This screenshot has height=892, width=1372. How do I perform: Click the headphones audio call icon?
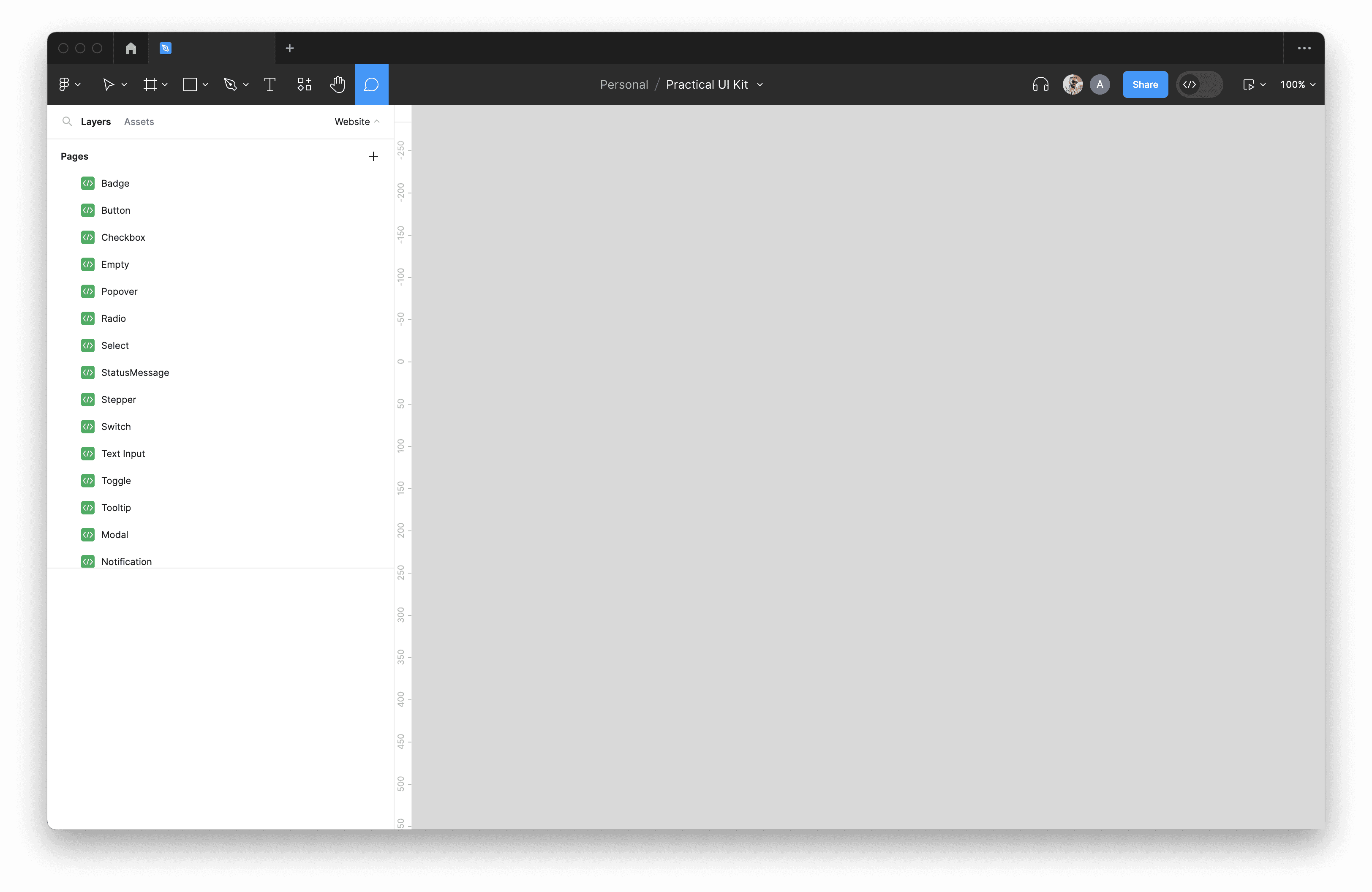pyautogui.click(x=1040, y=85)
